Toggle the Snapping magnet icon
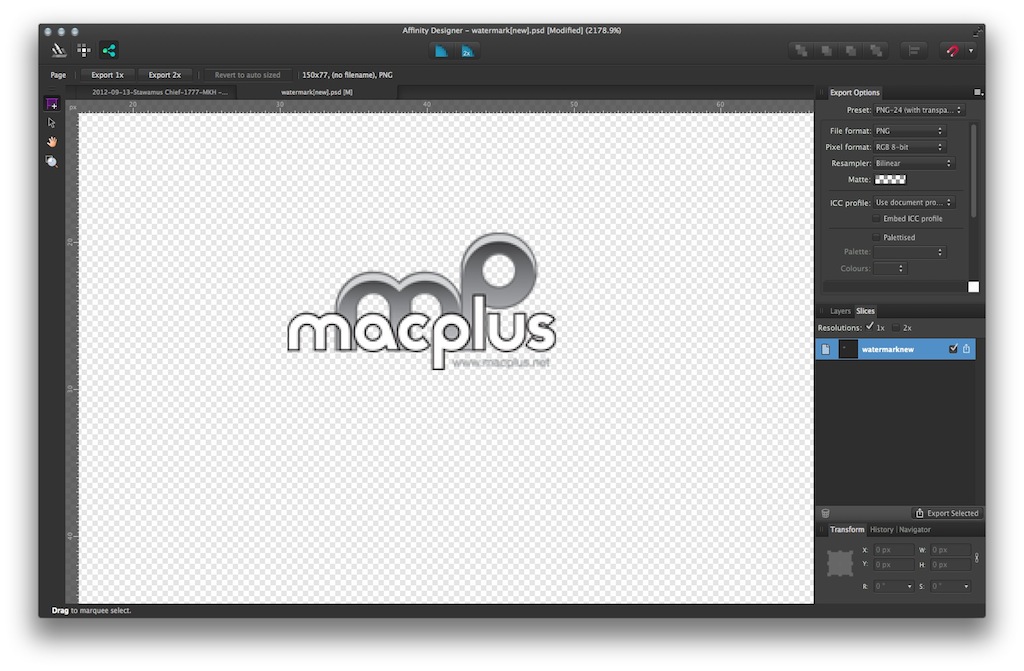 [952, 51]
